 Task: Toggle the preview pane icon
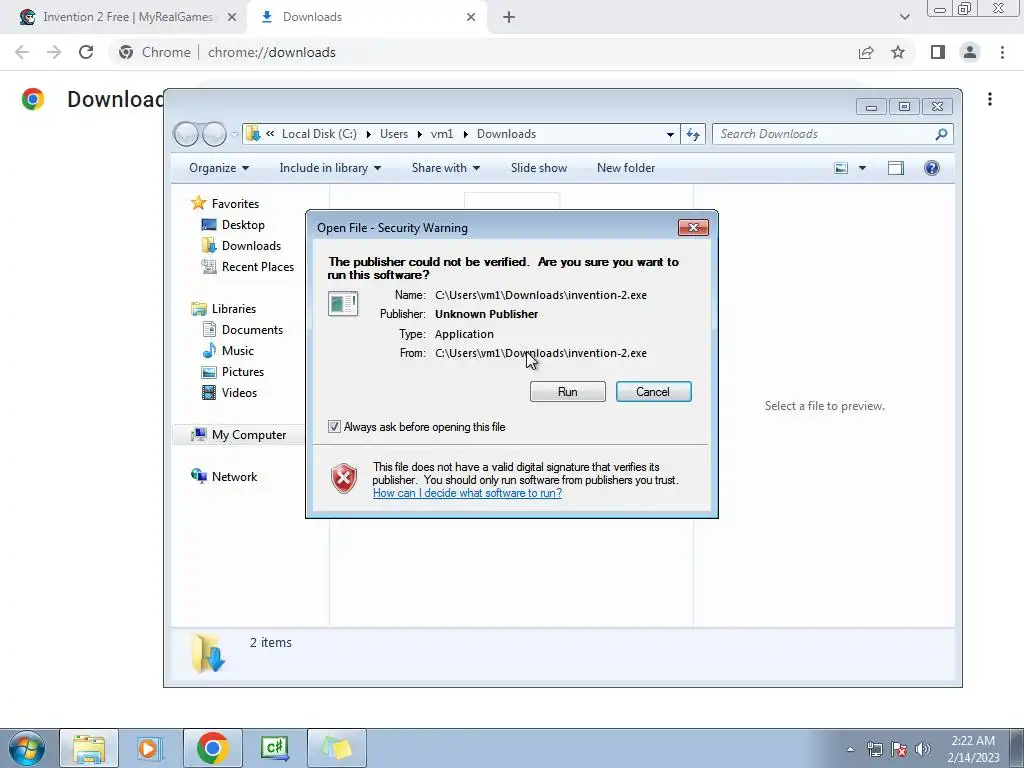(x=895, y=168)
